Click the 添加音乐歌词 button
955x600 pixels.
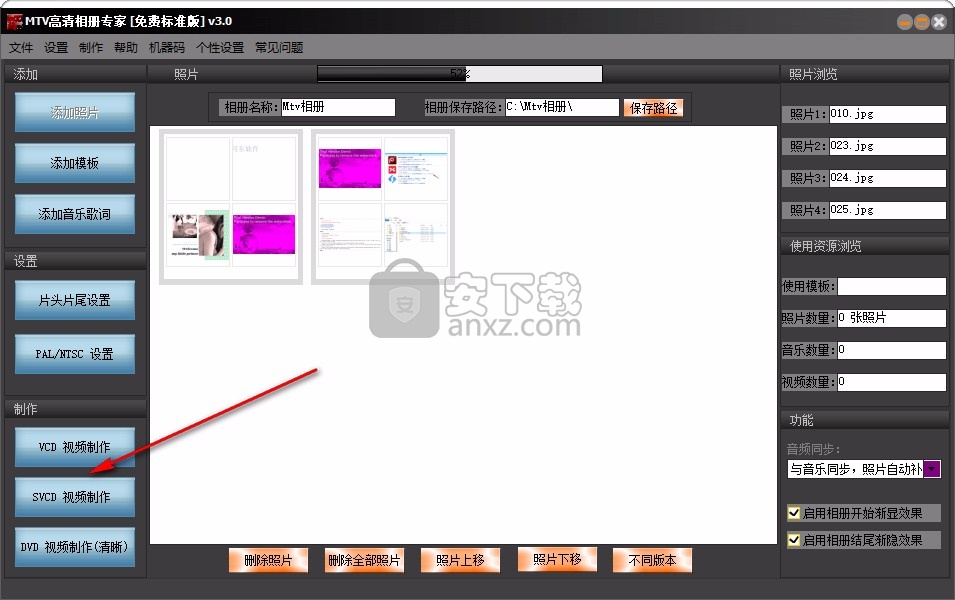pos(75,214)
